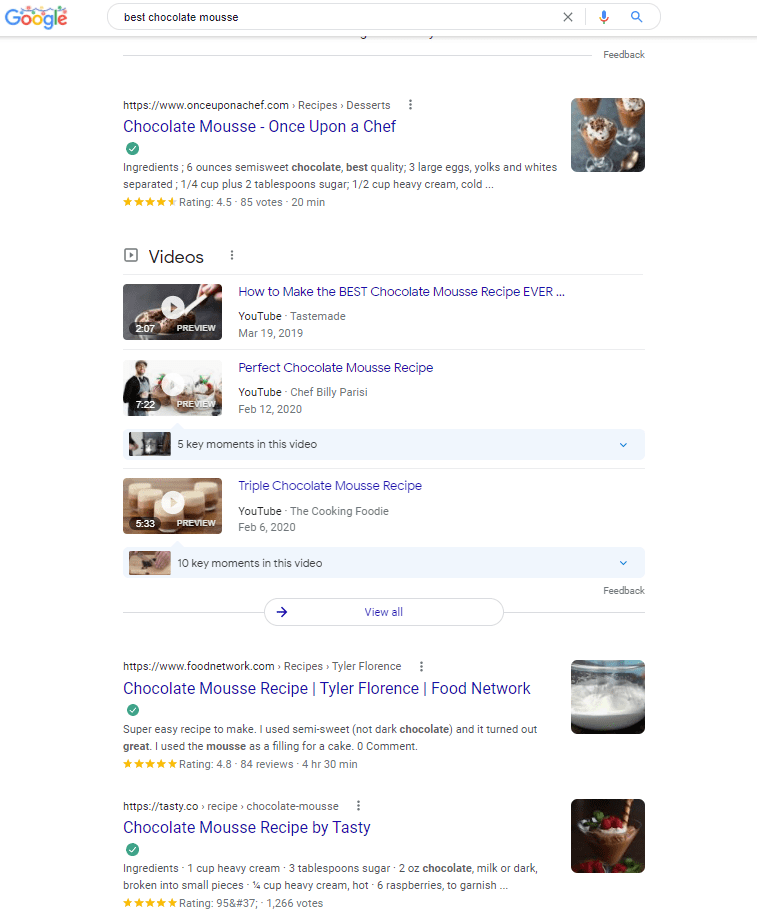Screen dimensions: 757x924
Task: Click 'Mar 19, 2019' video date
Action: 270,334
